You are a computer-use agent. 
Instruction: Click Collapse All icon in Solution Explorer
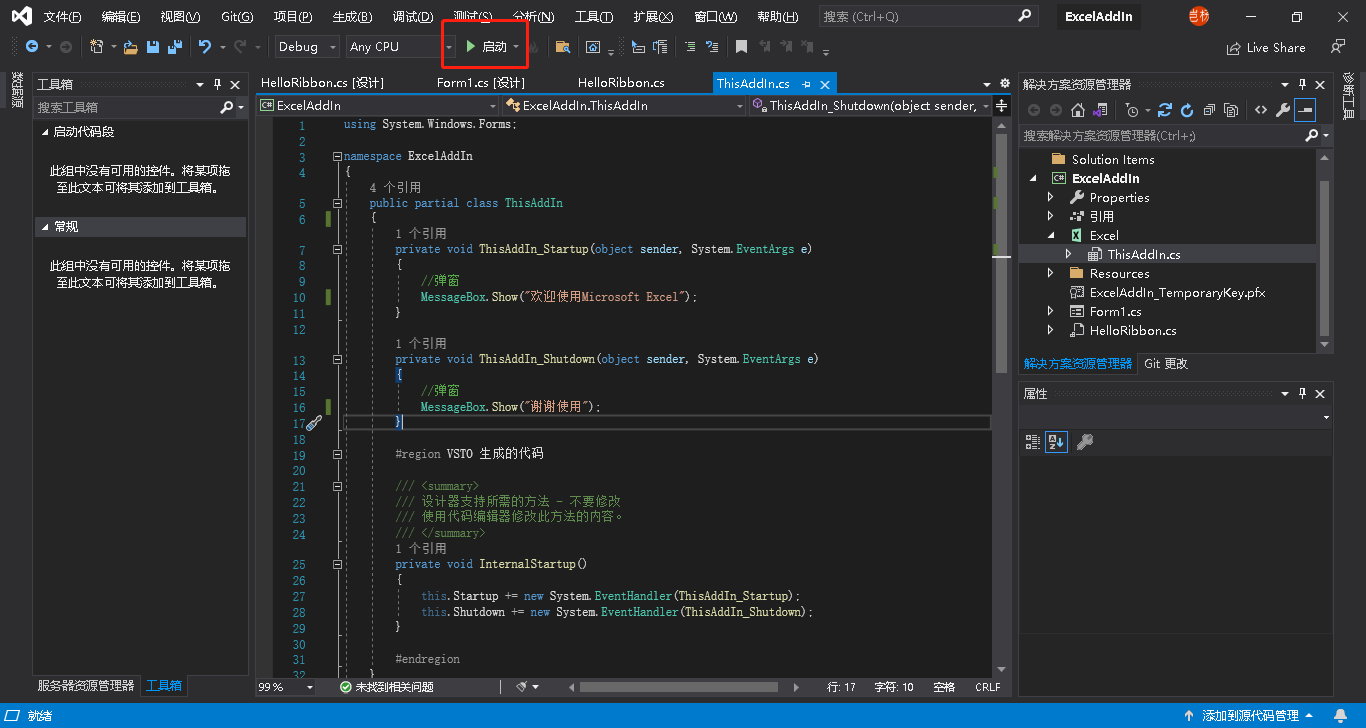point(1209,110)
